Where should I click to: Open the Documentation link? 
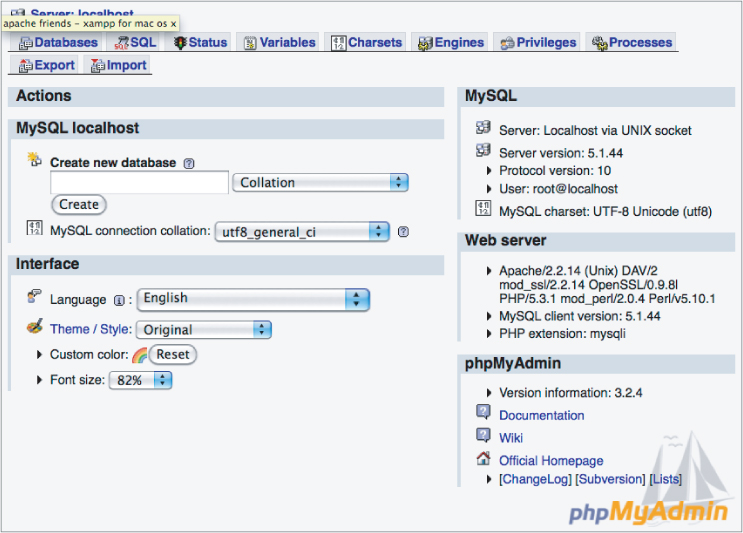coord(542,416)
